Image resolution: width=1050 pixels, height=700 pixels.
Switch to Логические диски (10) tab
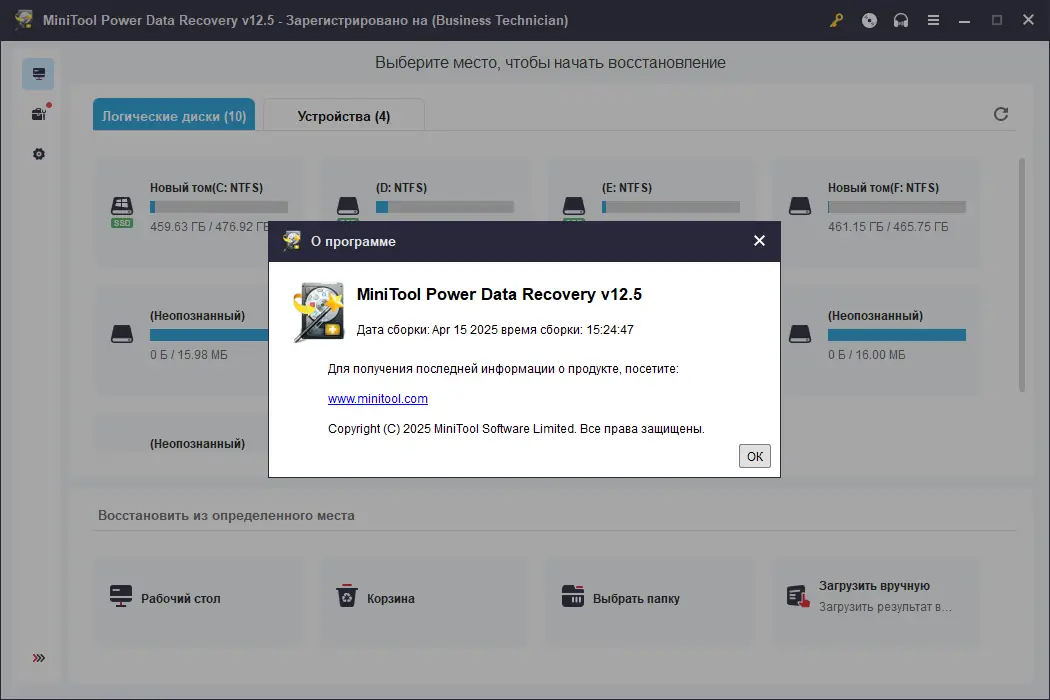174,115
